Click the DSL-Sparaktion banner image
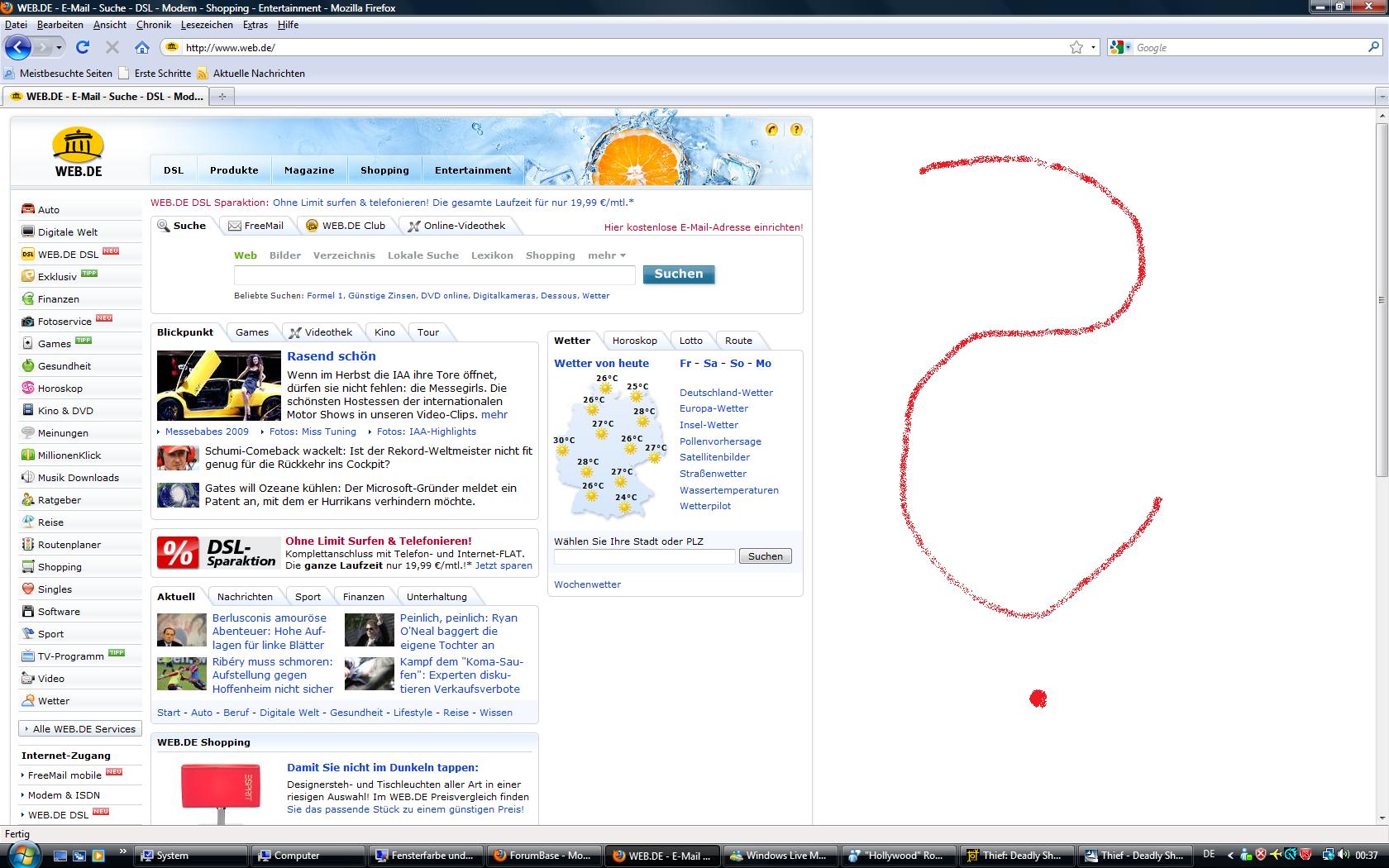Image resolution: width=1389 pixels, height=868 pixels. click(218, 553)
